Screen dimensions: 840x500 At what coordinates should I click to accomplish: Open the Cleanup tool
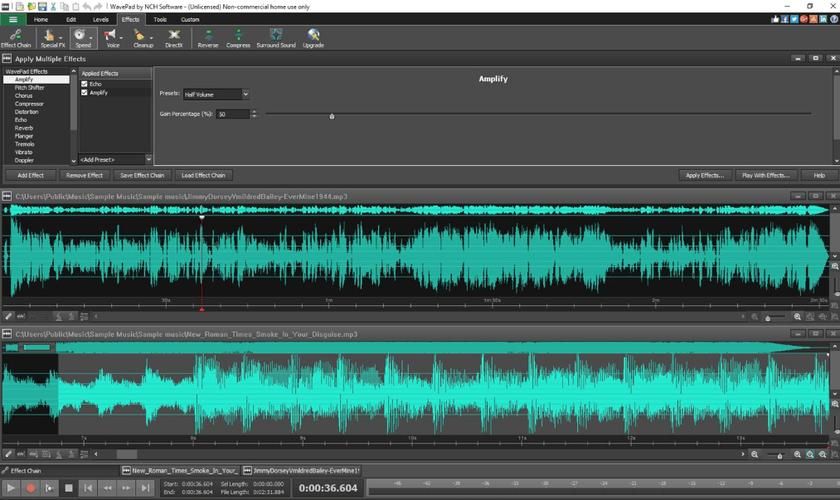click(141, 39)
